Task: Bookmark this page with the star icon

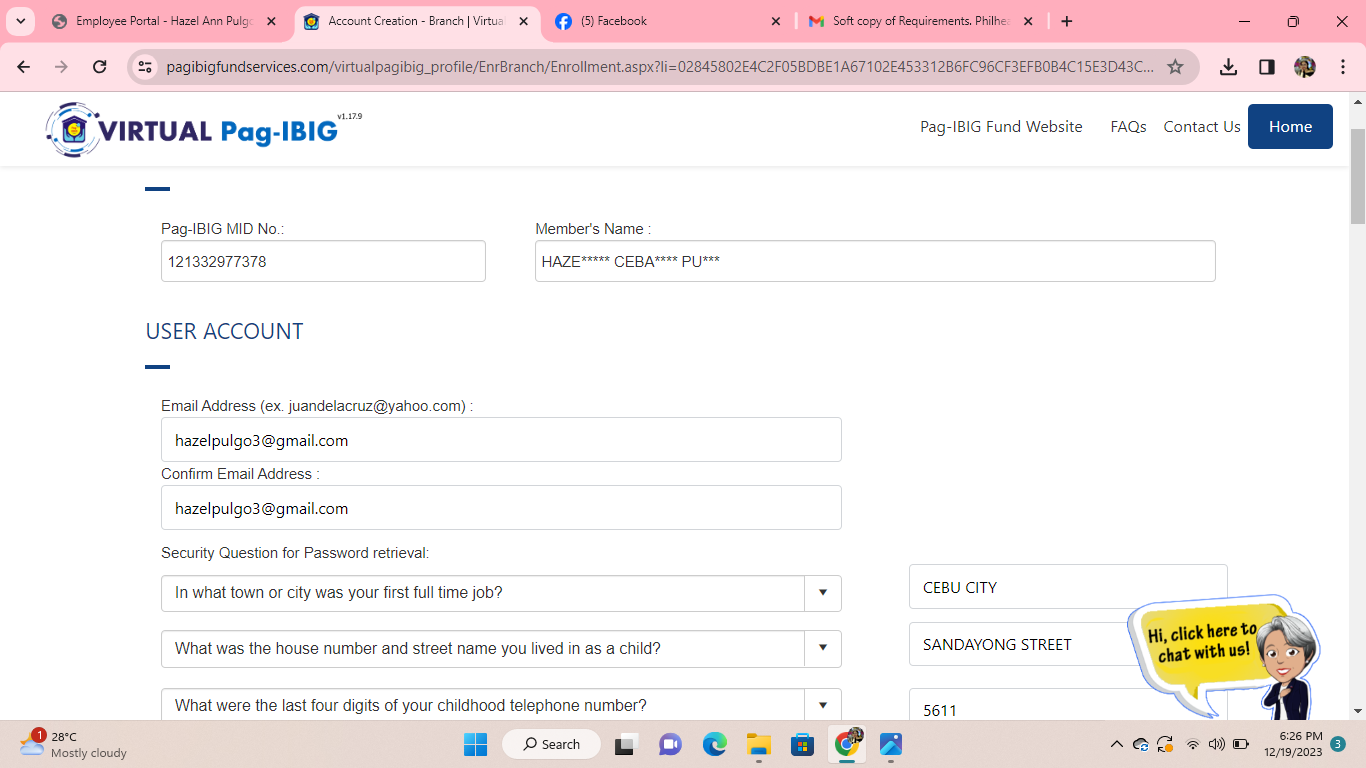Action: [x=1175, y=67]
